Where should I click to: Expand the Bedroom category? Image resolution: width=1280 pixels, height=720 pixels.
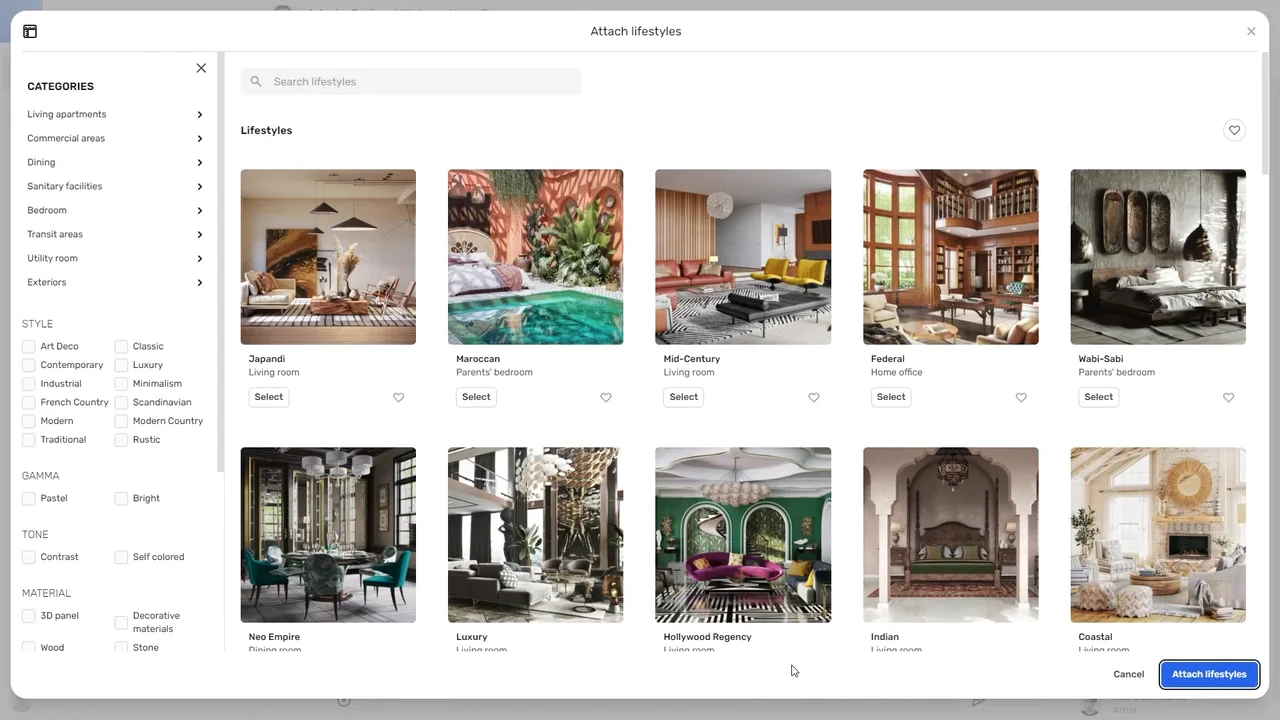pos(115,210)
